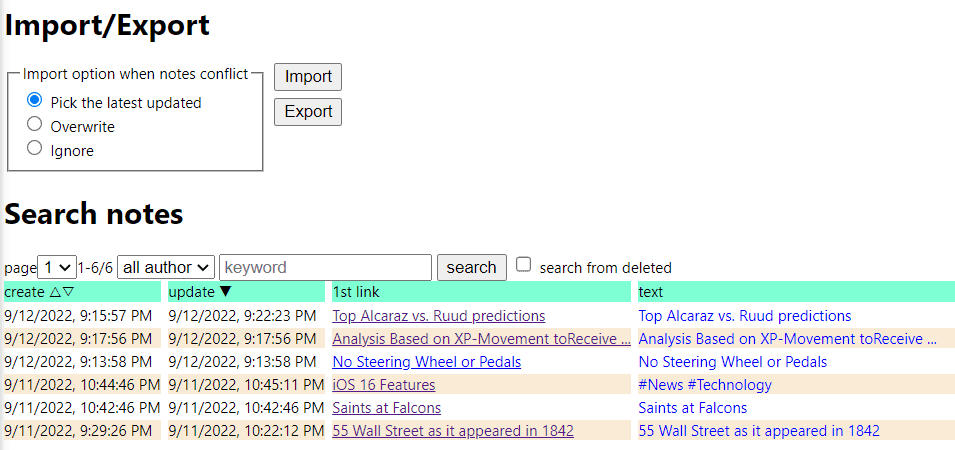Click the search button
The width and height of the screenshot is (955, 450).
coord(471,267)
